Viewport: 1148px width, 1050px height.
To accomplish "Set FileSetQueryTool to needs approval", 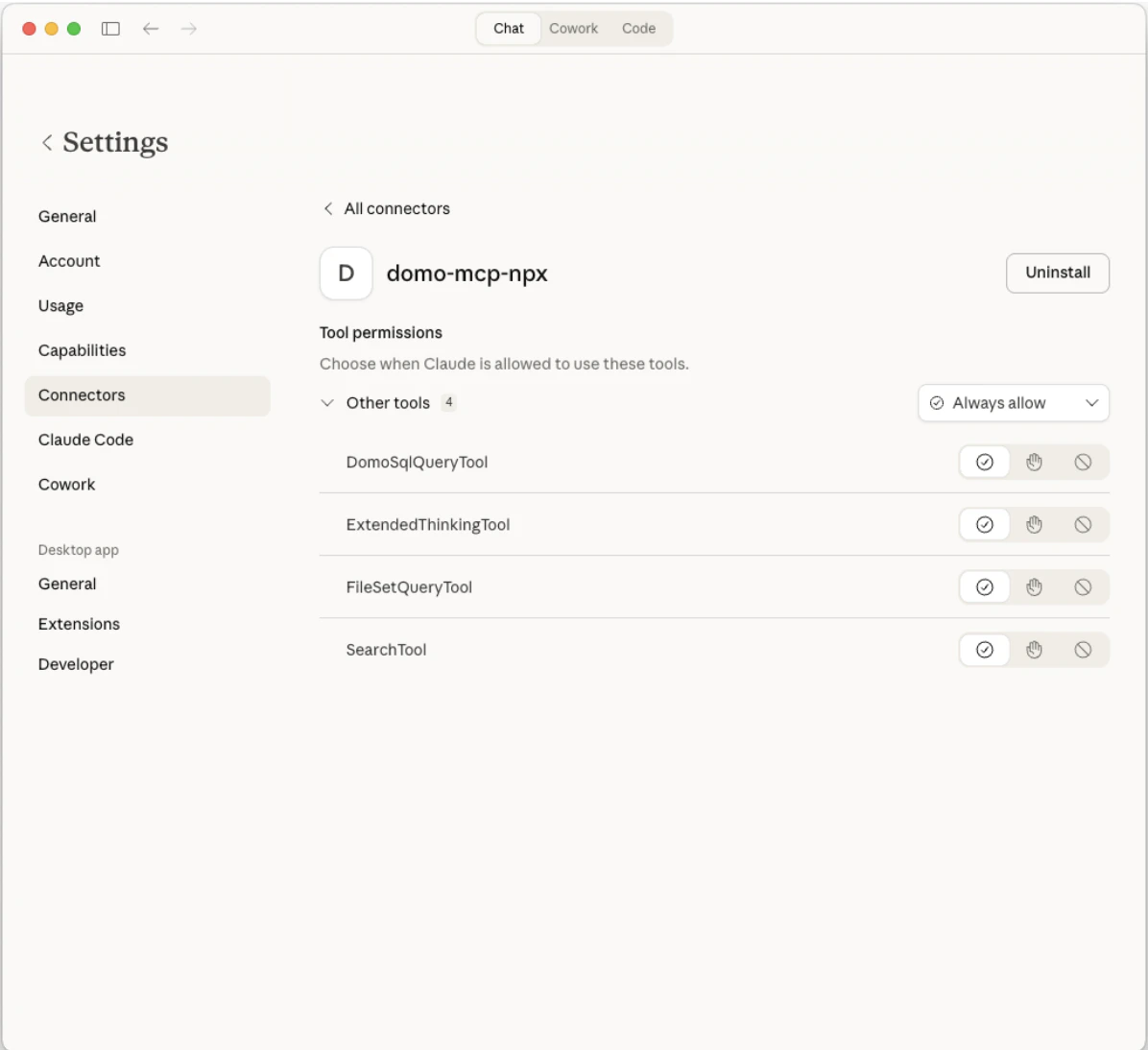I will click(1034, 587).
